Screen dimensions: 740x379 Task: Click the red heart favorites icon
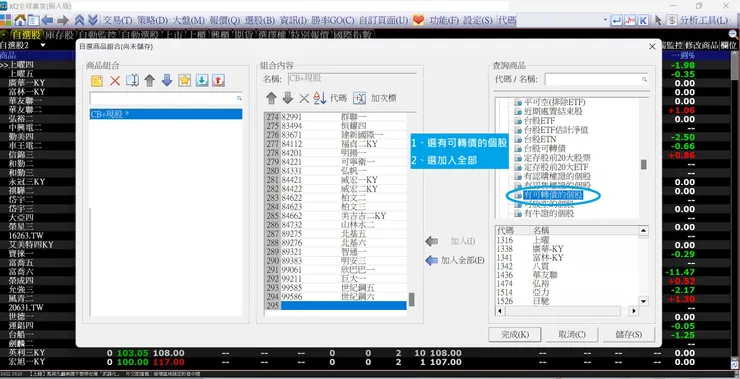click(x=418, y=20)
